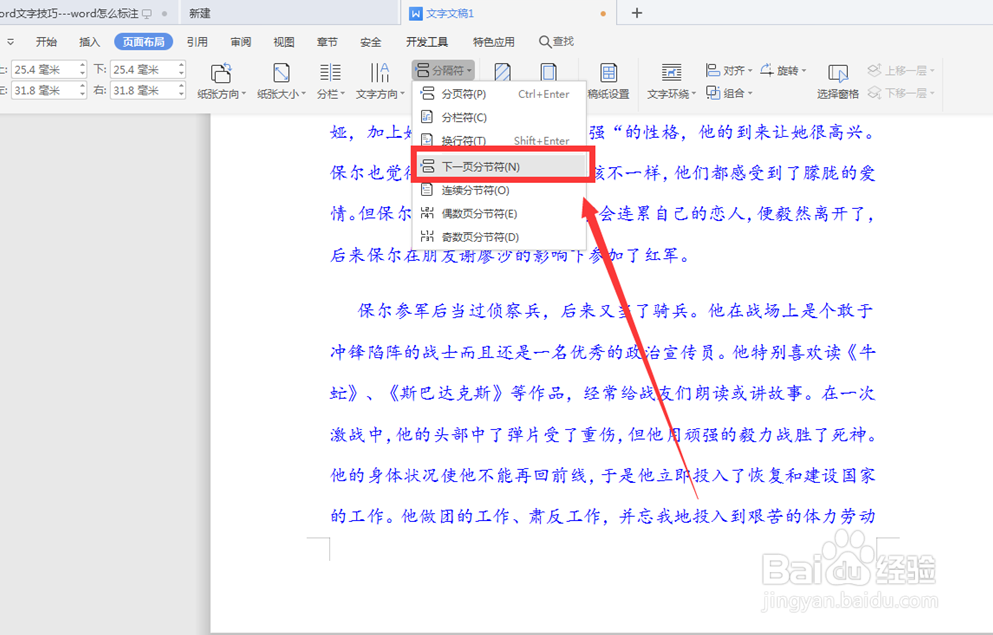Increase the right margin 右 stepper arrow
The height and width of the screenshot is (635, 993).
(182, 86)
